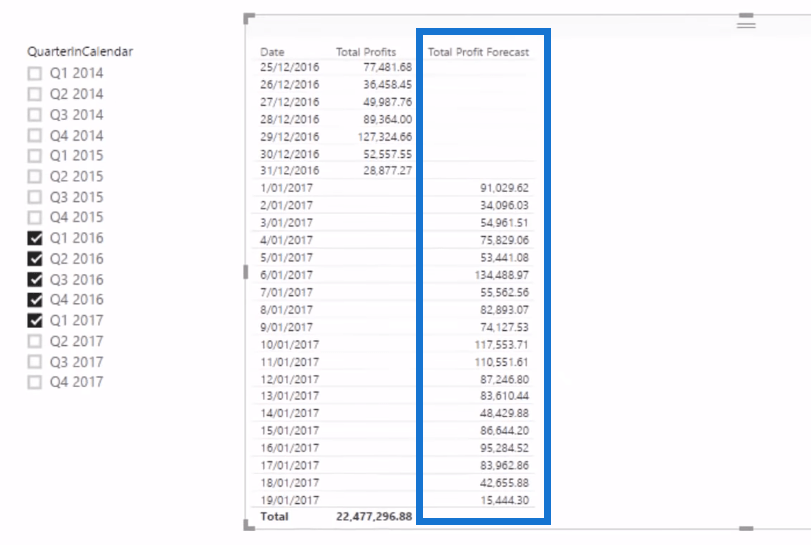Click the 82,893.07 forecast value
This screenshot has width=811, height=545.
504,310
